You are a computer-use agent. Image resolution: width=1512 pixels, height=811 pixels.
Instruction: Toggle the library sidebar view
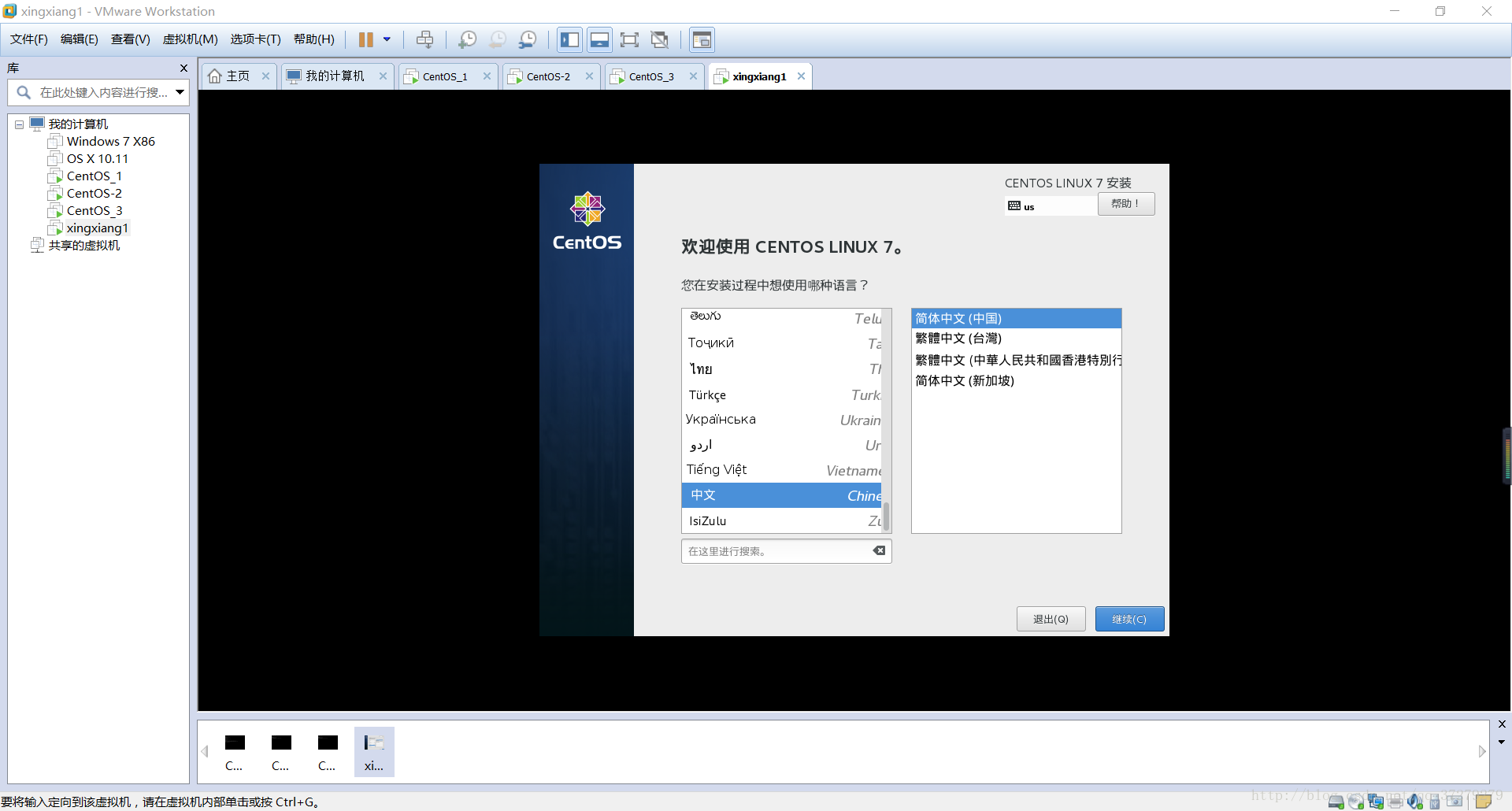[x=570, y=39]
